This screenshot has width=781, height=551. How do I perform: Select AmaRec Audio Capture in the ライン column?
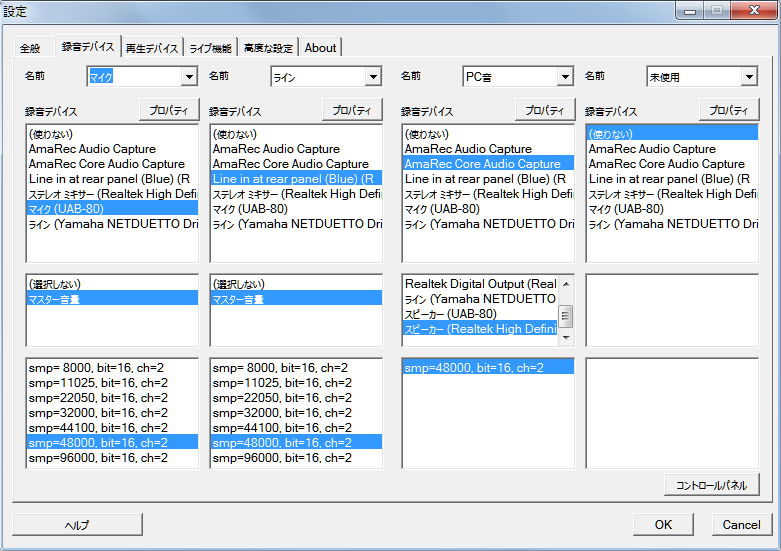(296, 149)
